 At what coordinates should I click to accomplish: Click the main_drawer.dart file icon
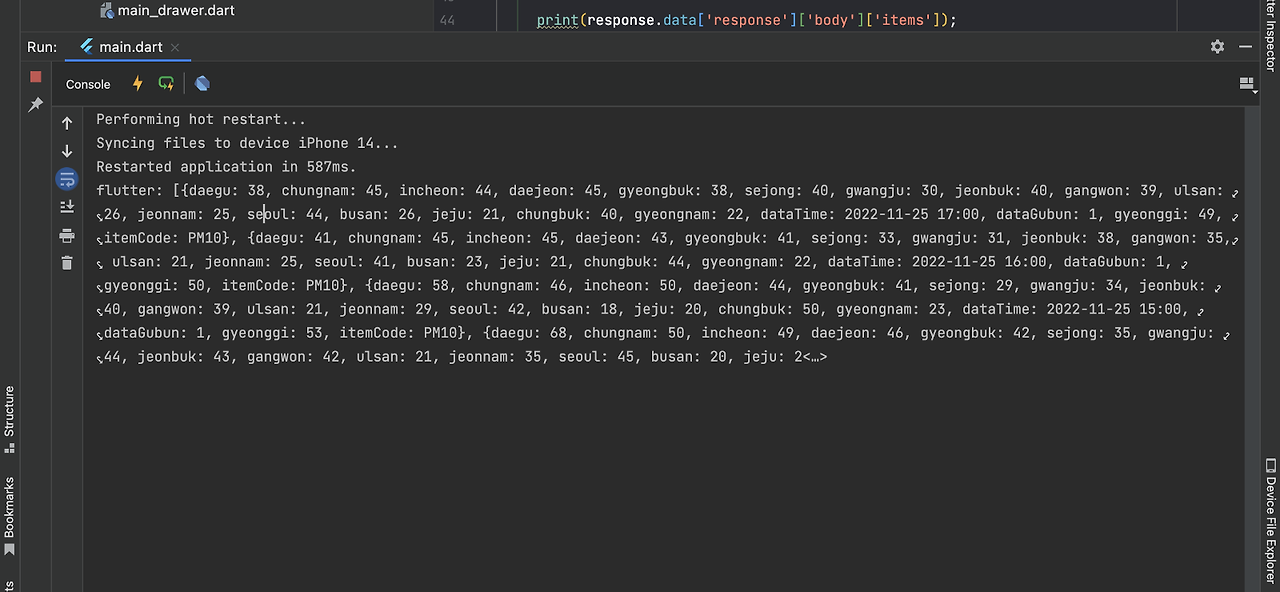click(107, 11)
